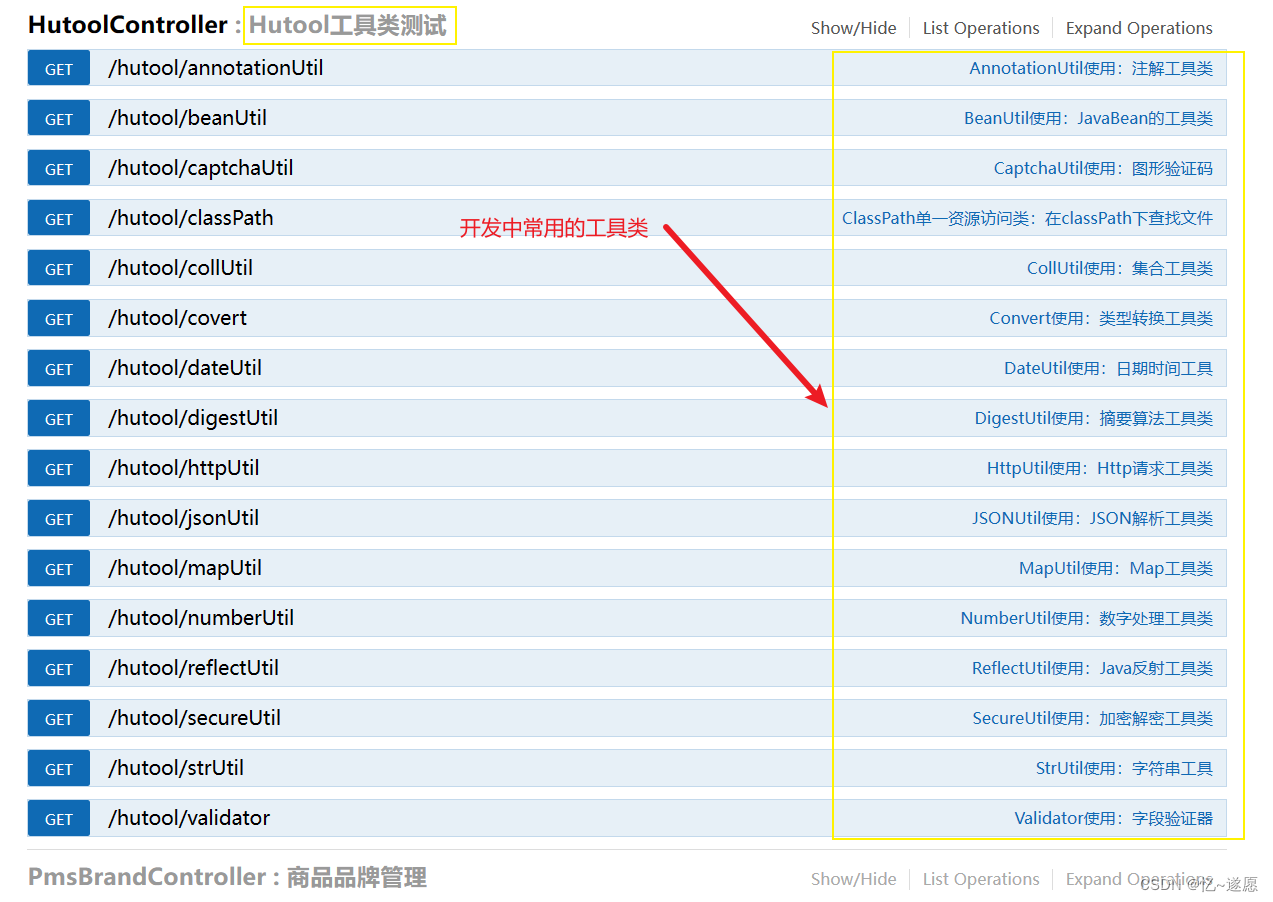Click GET badge for /hutool/annotationUtil
This screenshot has height=902, width=1273.
[x=59, y=69]
